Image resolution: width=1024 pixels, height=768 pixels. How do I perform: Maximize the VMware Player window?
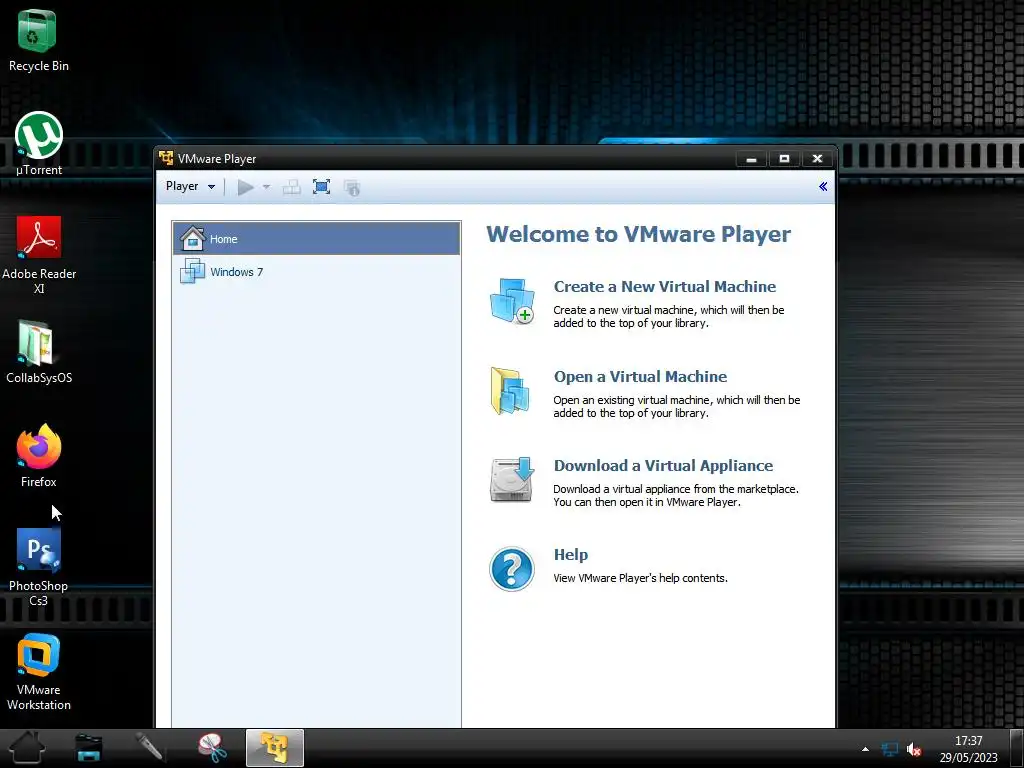784,159
